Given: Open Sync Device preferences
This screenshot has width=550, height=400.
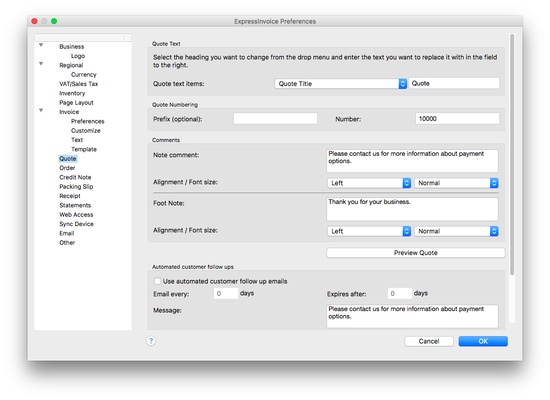Looking at the screenshot, I should click(x=76, y=224).
